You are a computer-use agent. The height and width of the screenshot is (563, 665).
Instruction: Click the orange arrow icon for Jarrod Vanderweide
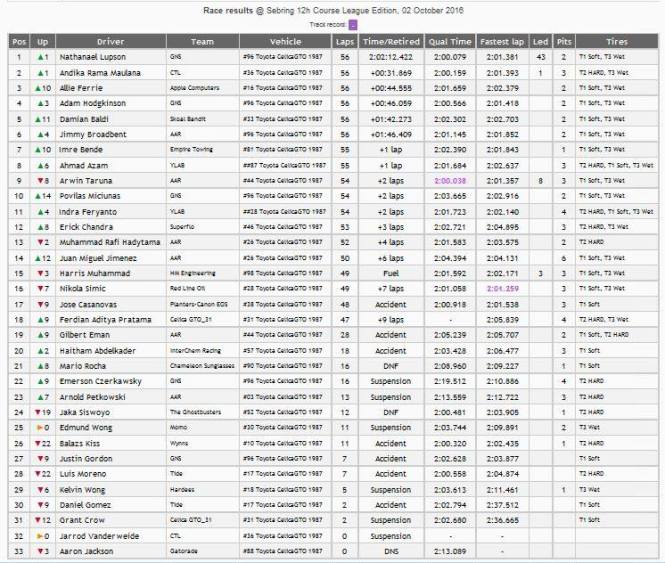39,534
